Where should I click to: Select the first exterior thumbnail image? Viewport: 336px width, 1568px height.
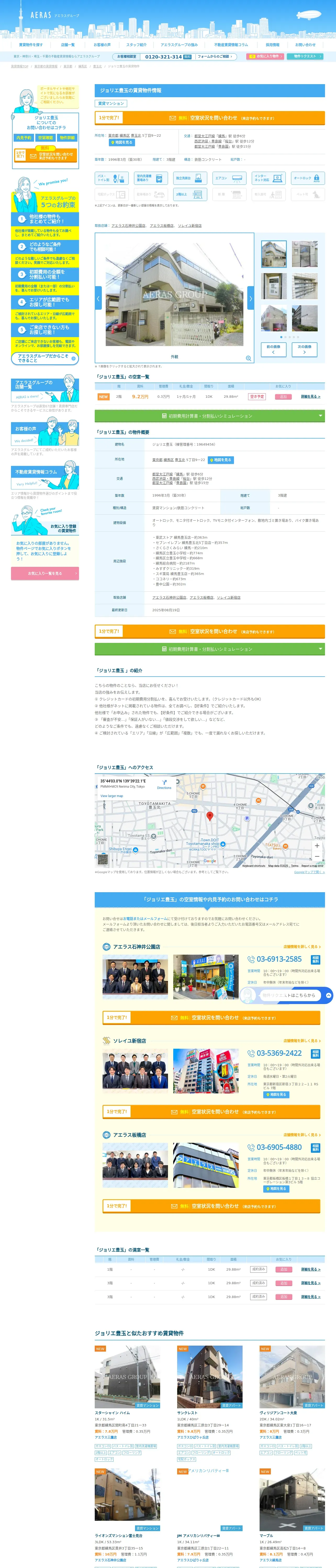point(274,255)
